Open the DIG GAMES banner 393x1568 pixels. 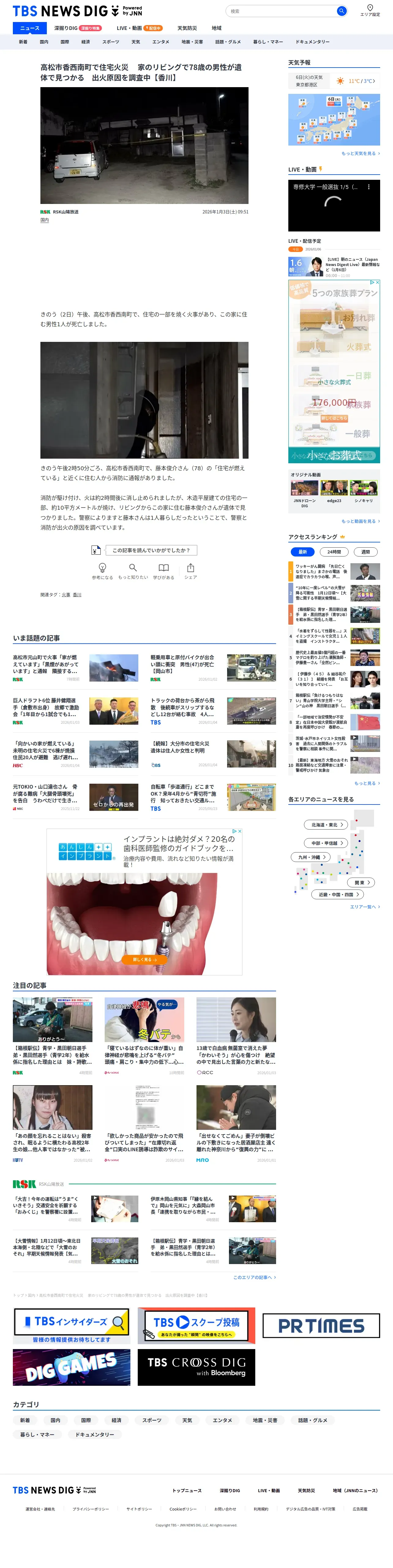point(71,1367)
